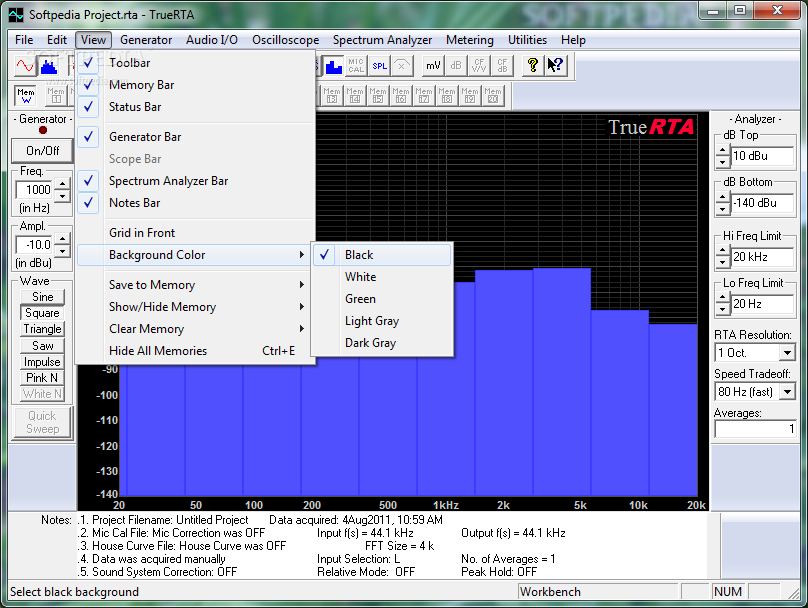Viewport: 808px width, 608px height.
Task: Select the Triangle wave button
Action: (x=42, y=329)
